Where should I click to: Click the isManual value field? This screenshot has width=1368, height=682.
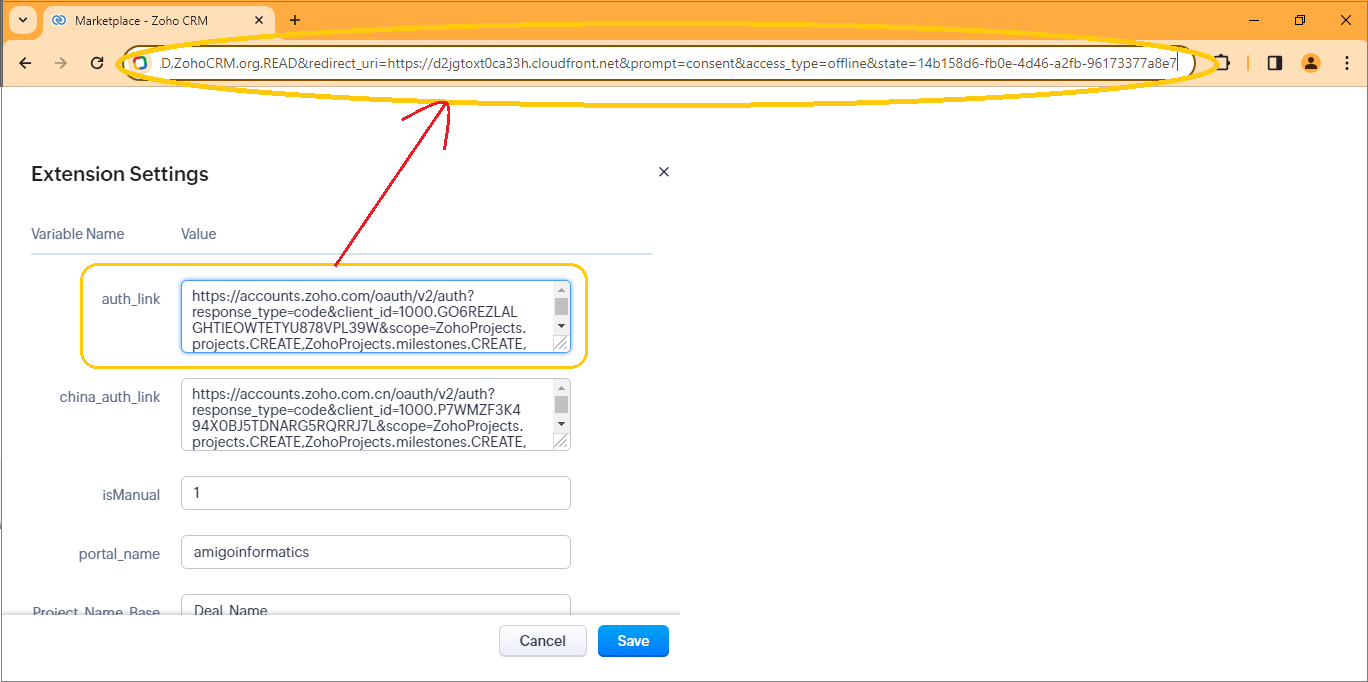click(x=376, y=493)
